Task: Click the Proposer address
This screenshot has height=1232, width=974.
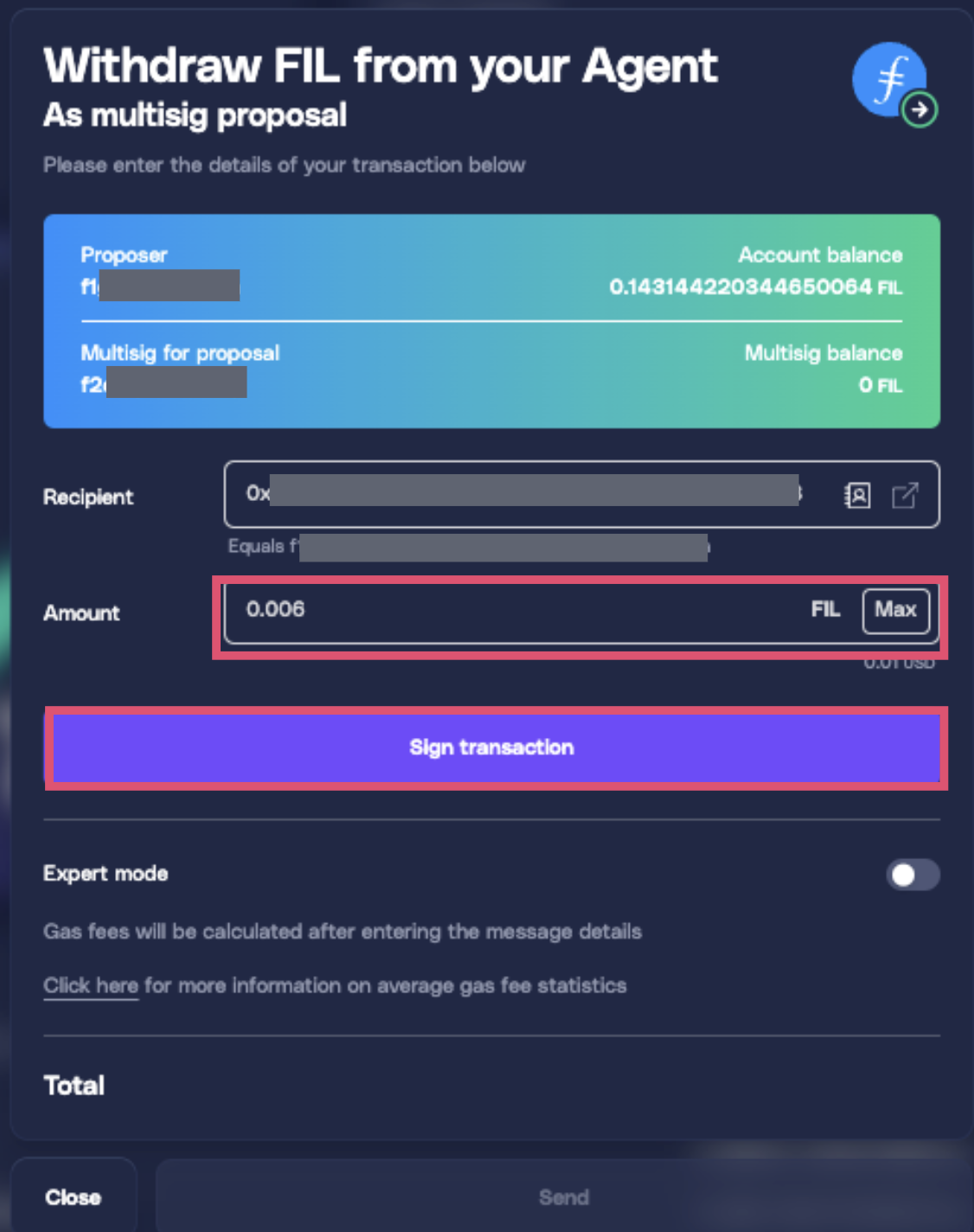Action: (x=160, y=285)
